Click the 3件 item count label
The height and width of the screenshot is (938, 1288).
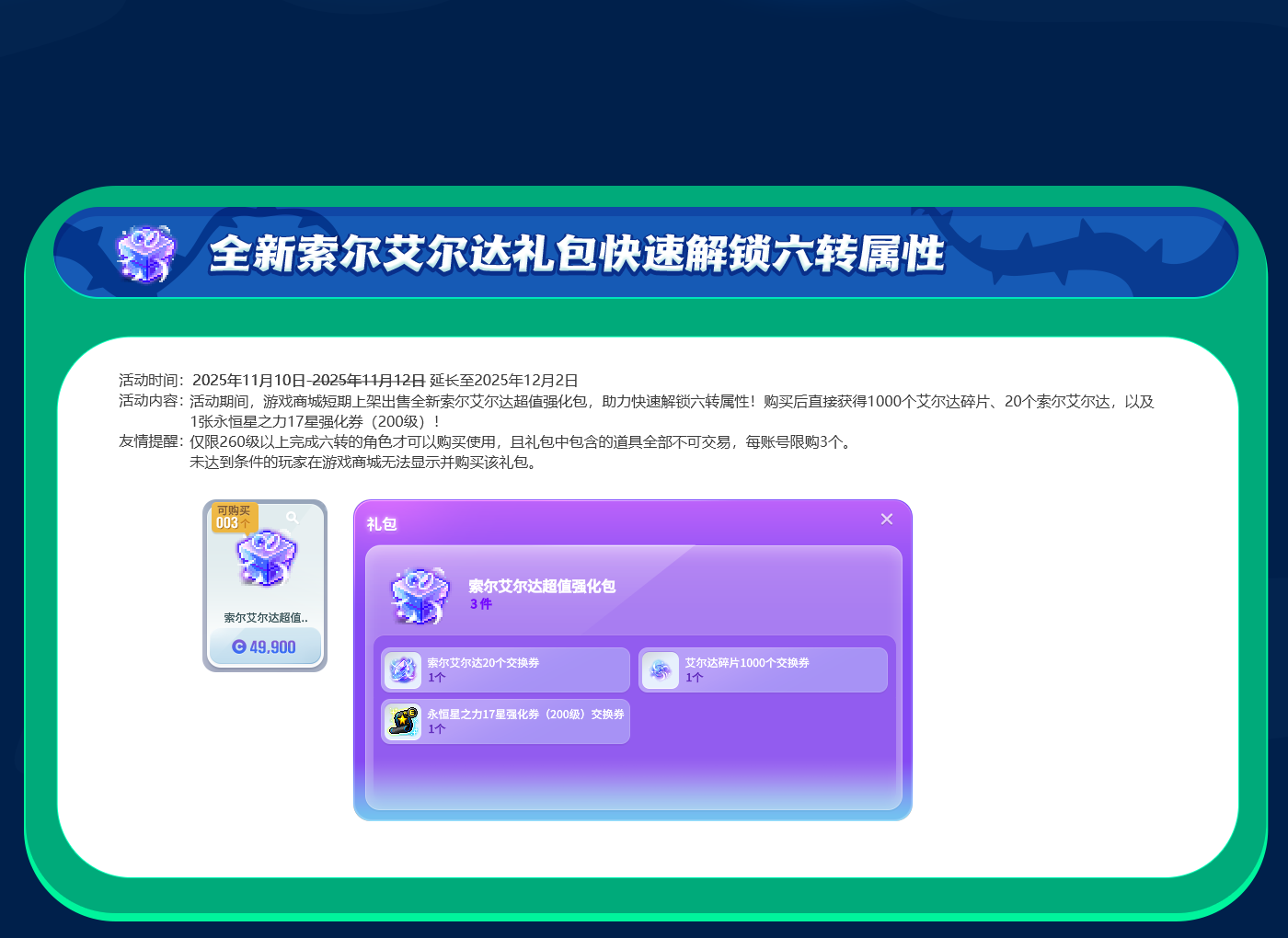481,604
